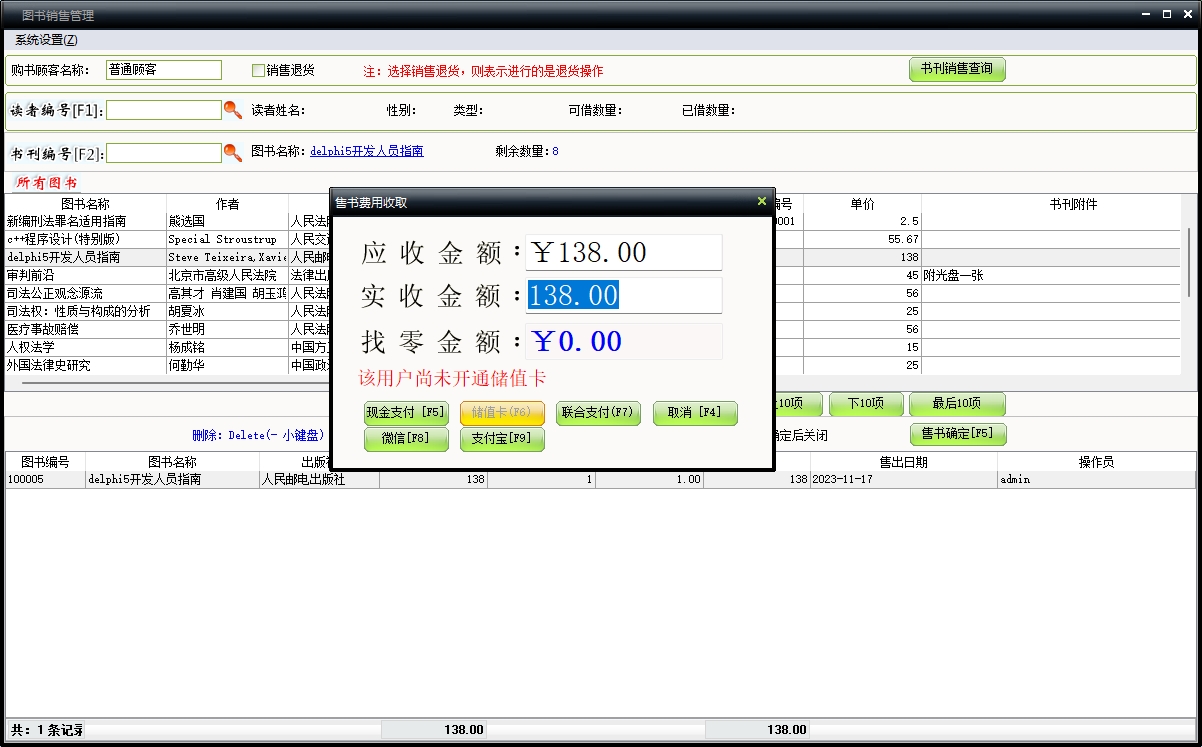Close the 售书费用收取 payment dialog
Image resolution: width=1202 pixels, height=747 pixels.
point(762,202)
